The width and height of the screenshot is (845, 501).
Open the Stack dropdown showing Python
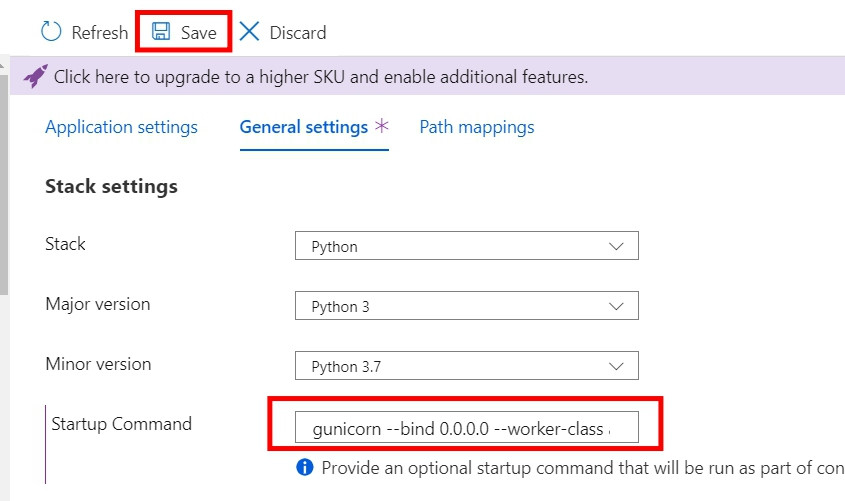tap(466, 246)
